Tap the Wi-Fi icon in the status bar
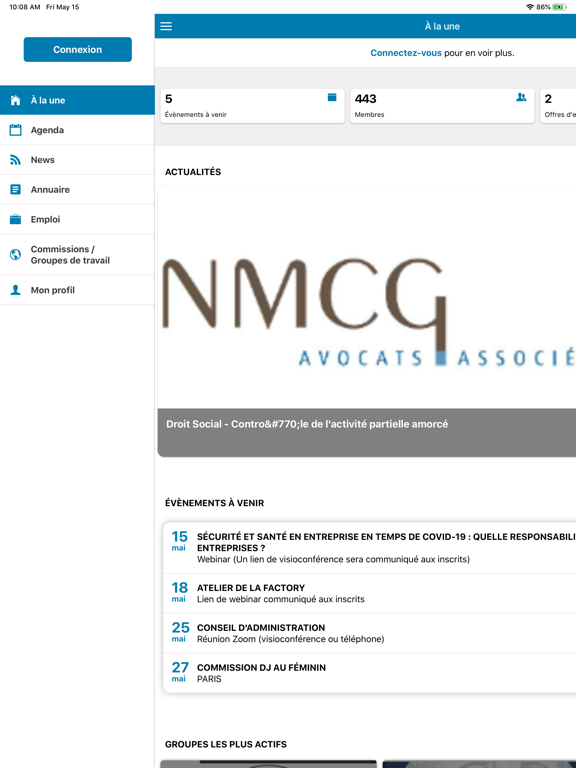This screenshot has width=576, height=768. click(x=530, y=7)
